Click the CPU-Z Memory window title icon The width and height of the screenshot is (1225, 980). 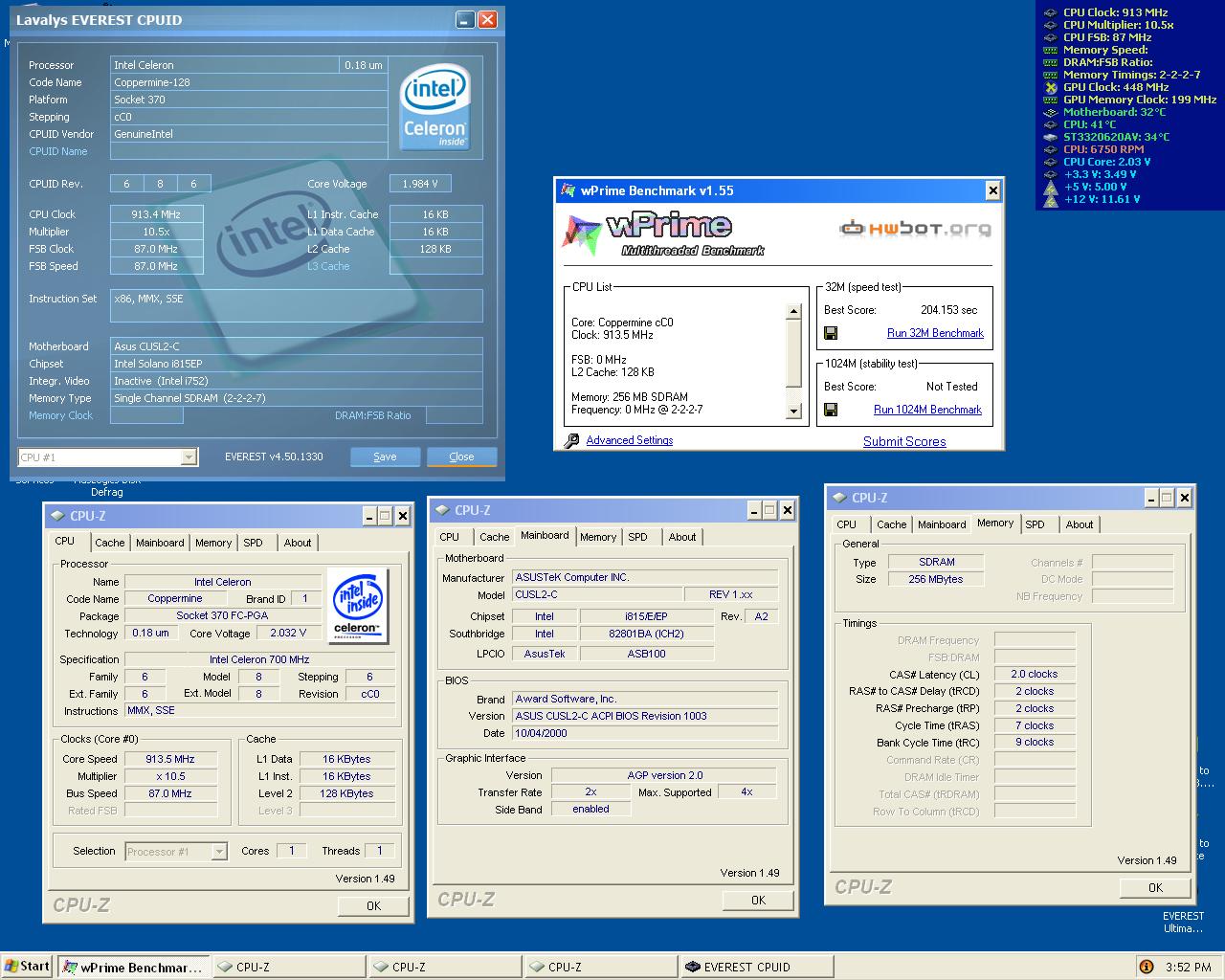(x=839, y=498)
